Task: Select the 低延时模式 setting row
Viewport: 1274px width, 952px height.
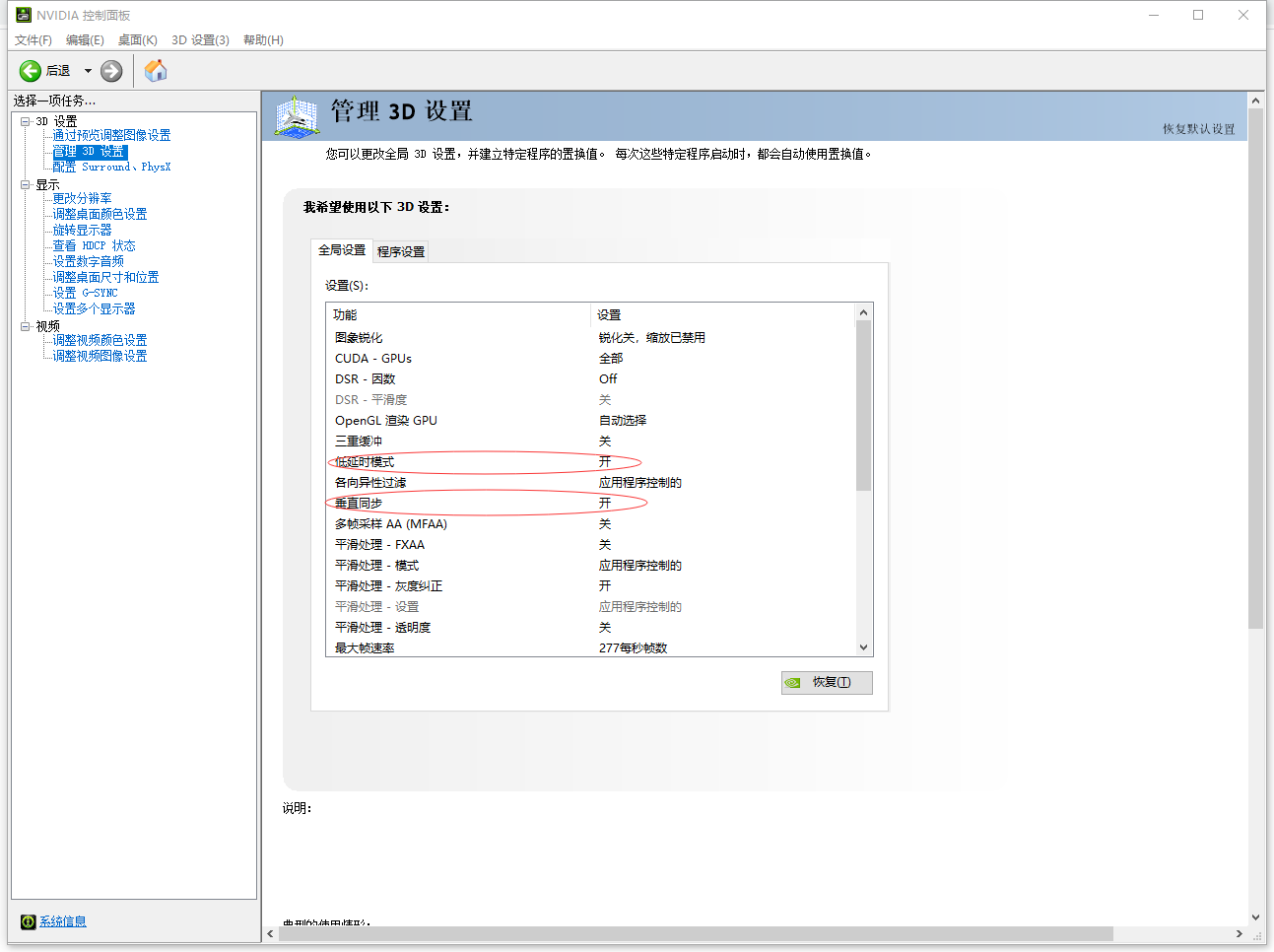Action: (x=590, y=462)
